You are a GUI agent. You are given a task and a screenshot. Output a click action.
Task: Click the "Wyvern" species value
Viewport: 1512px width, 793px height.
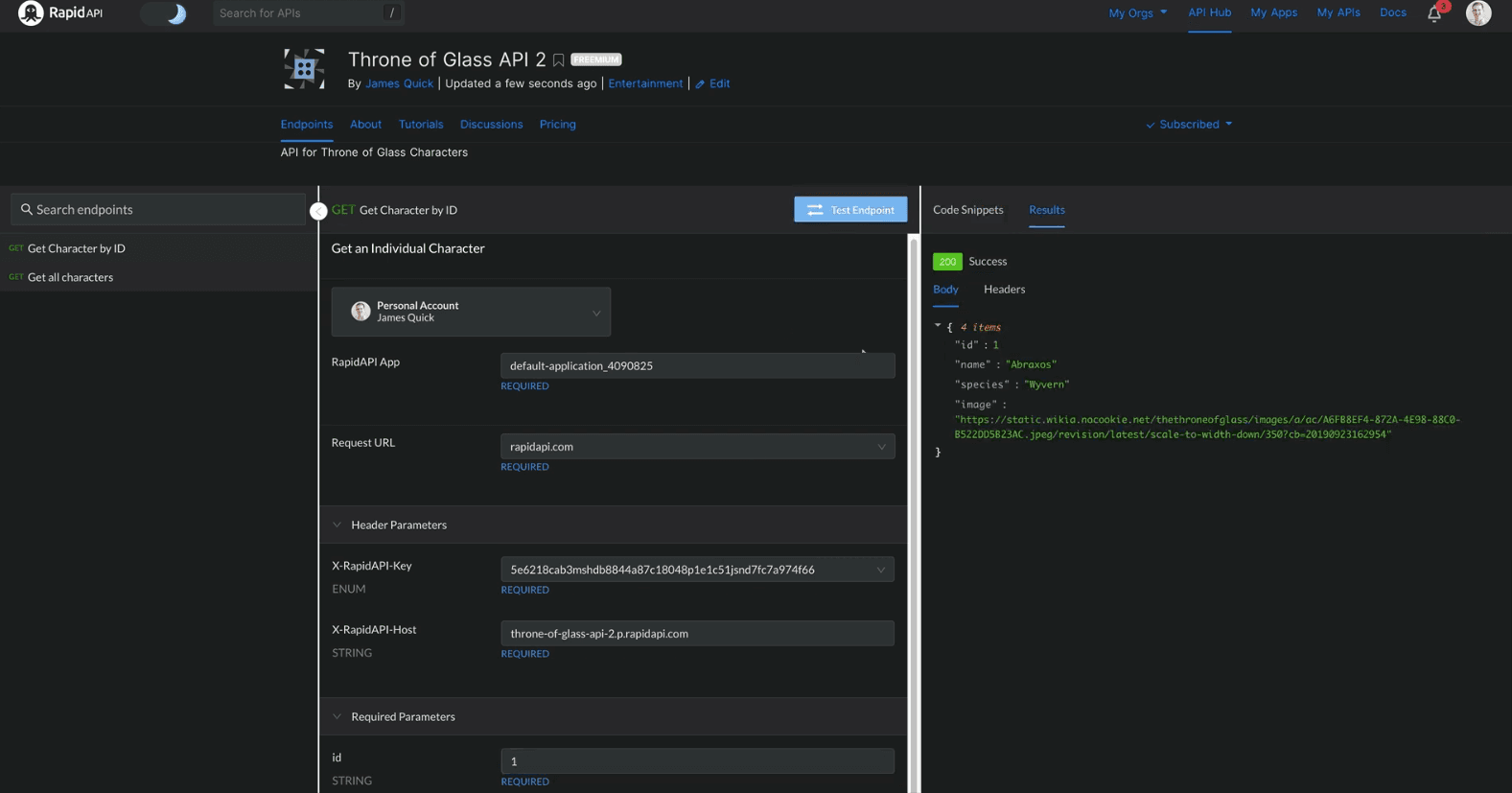pyautogui.click(x=1046, y=385)
